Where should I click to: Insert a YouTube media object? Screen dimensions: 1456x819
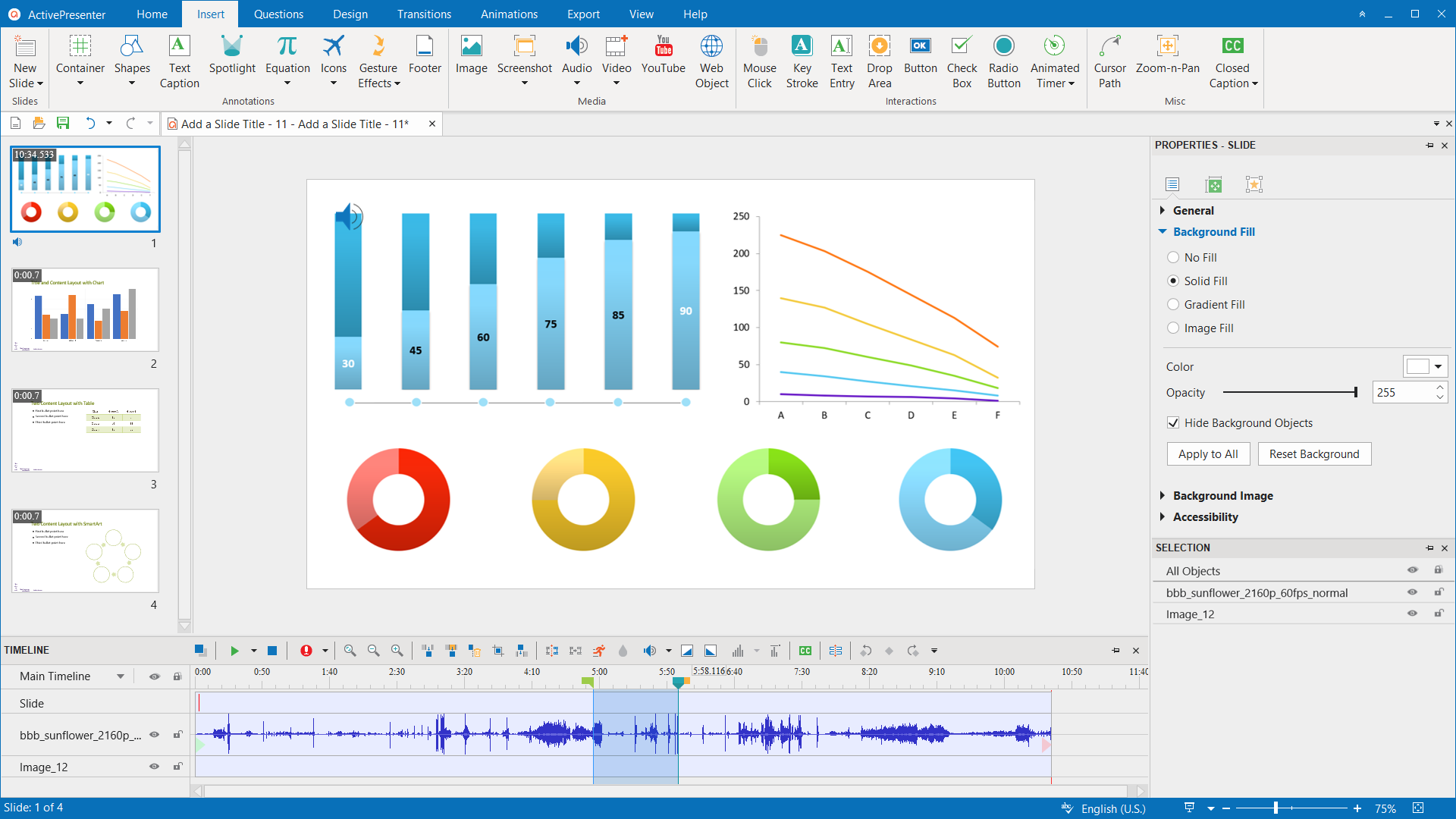(x=661, y=55)
